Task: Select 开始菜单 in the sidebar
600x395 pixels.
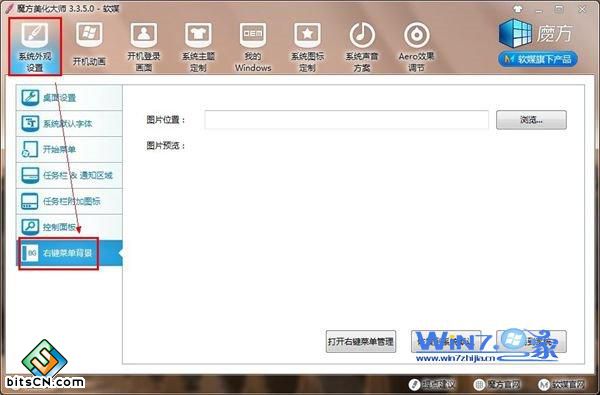Action: [x=69, y=149]
